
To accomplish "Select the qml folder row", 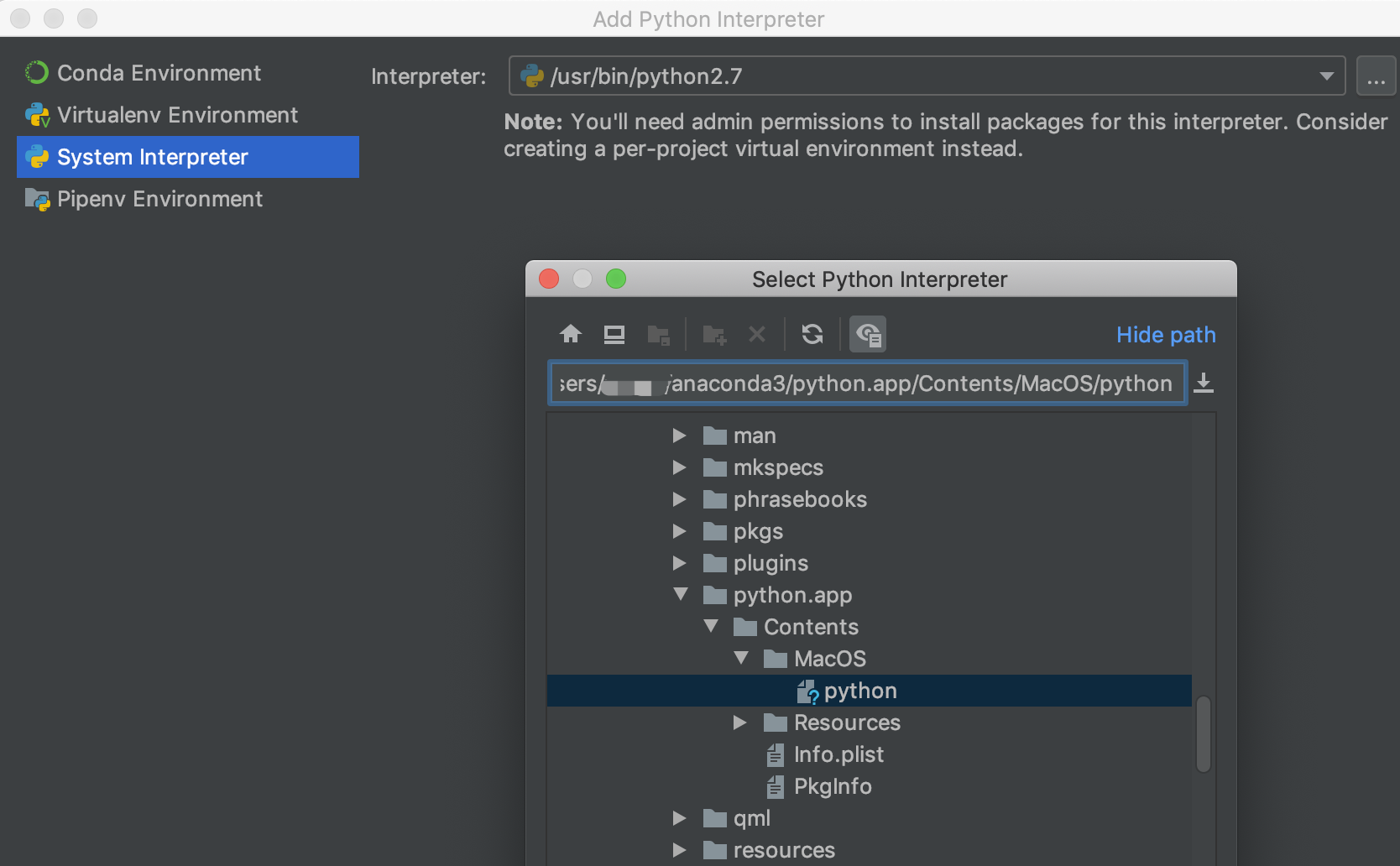I will [869, 818].
